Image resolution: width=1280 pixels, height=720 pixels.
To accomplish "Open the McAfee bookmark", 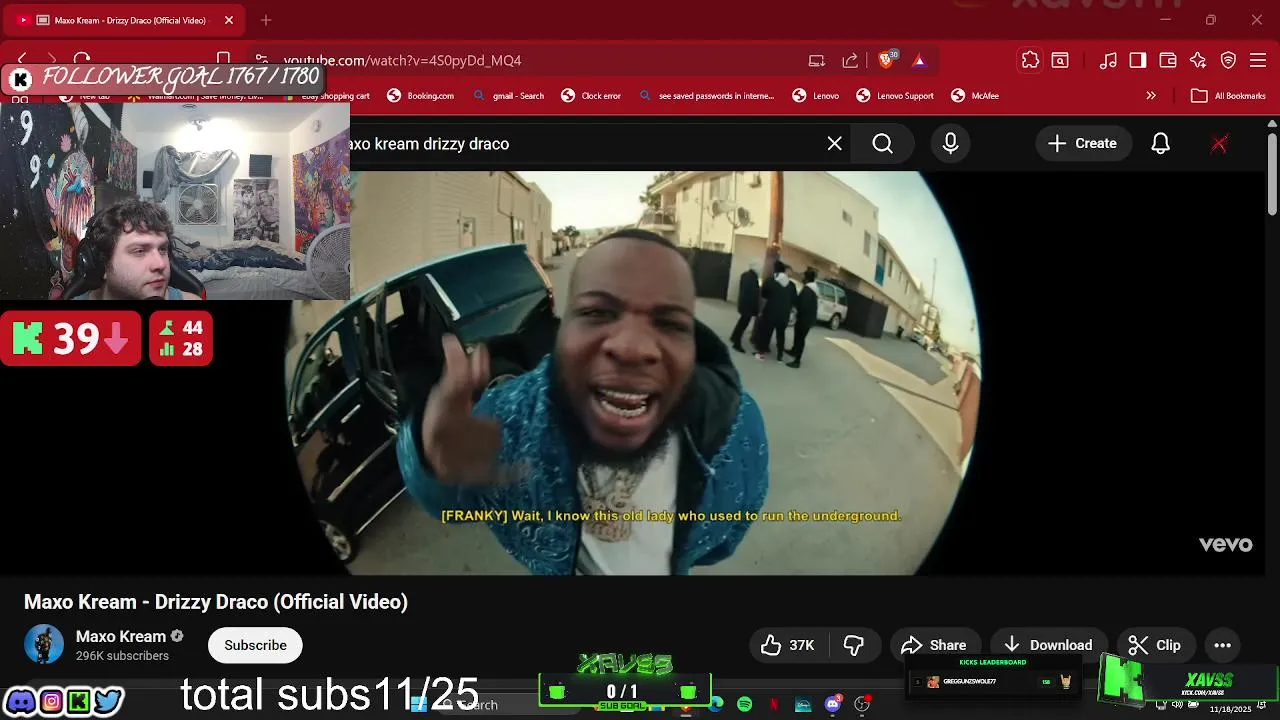I will 975,96.
